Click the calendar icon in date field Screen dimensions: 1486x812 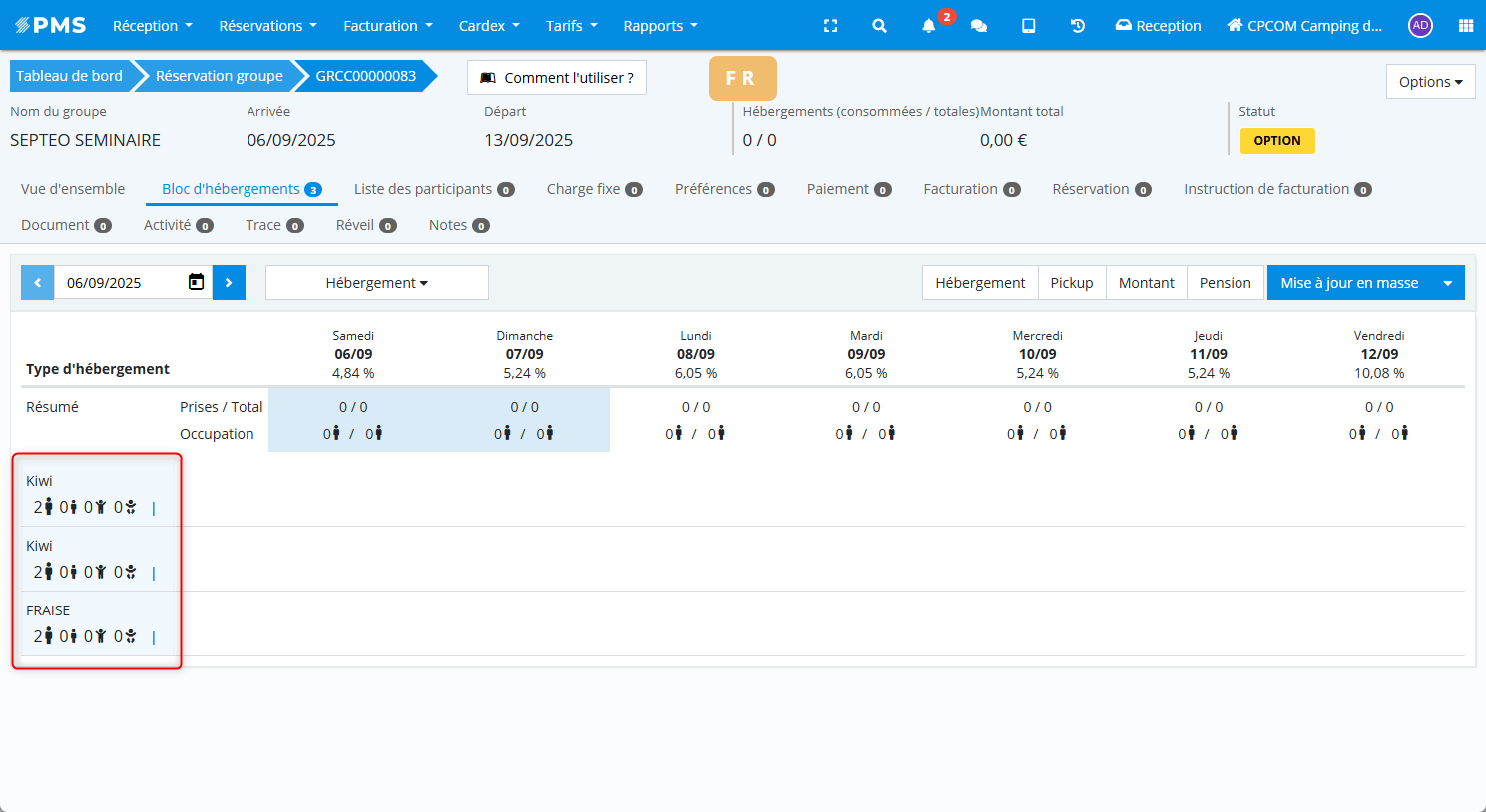(197, 283)
